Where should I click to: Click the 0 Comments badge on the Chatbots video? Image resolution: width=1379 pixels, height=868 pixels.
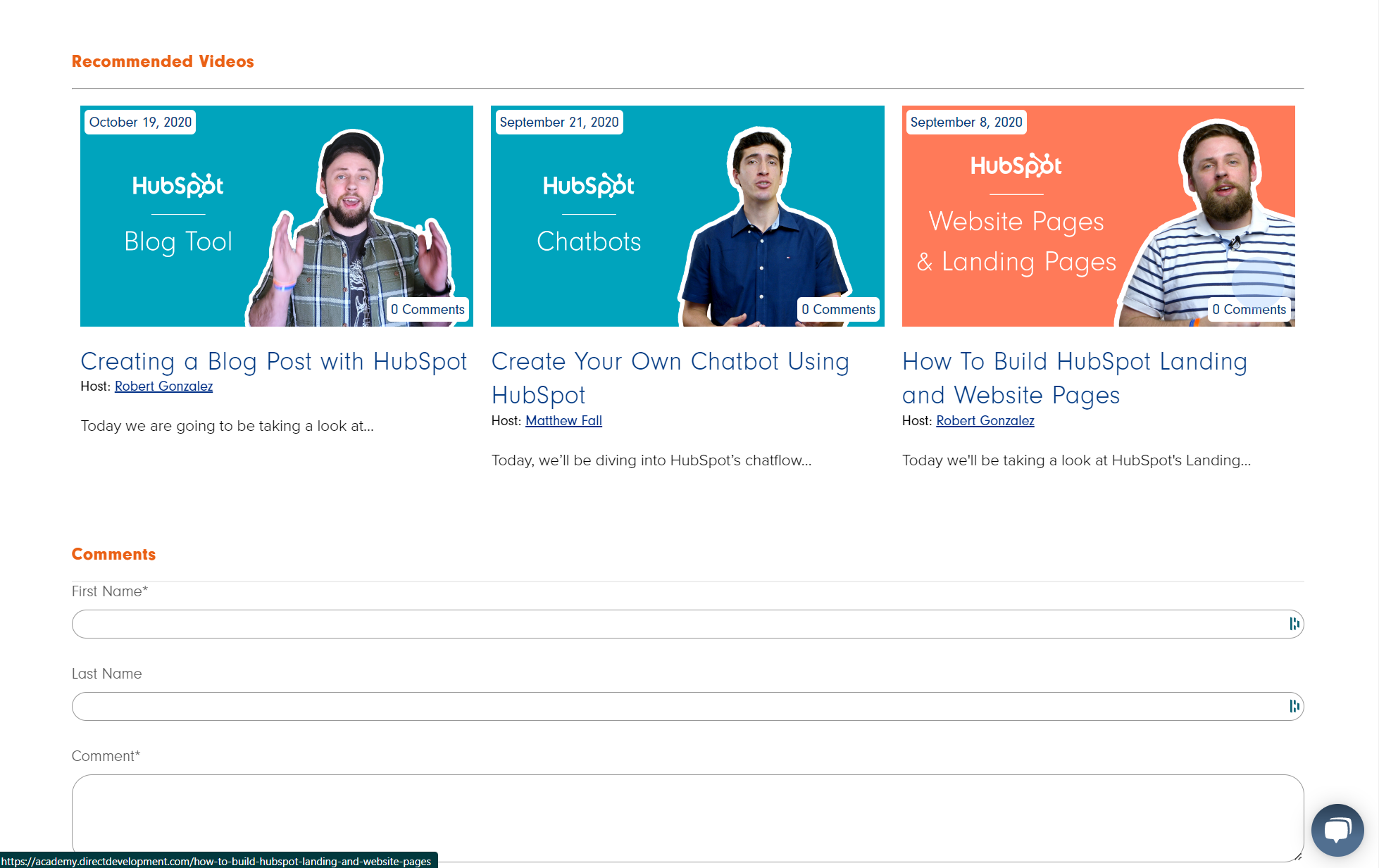coord(838,309)
